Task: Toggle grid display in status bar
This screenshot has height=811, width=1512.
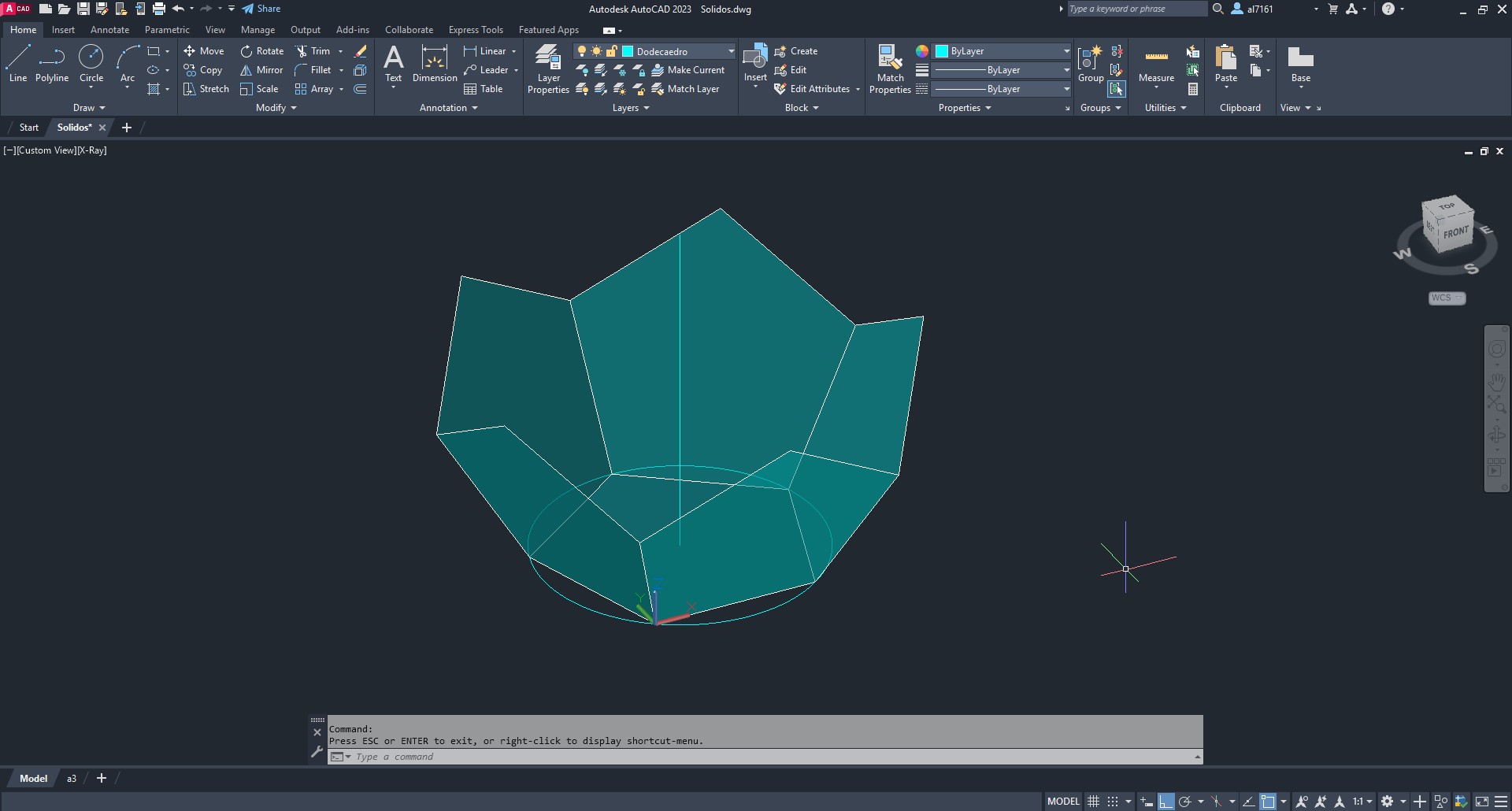Action: [1093, 802]
